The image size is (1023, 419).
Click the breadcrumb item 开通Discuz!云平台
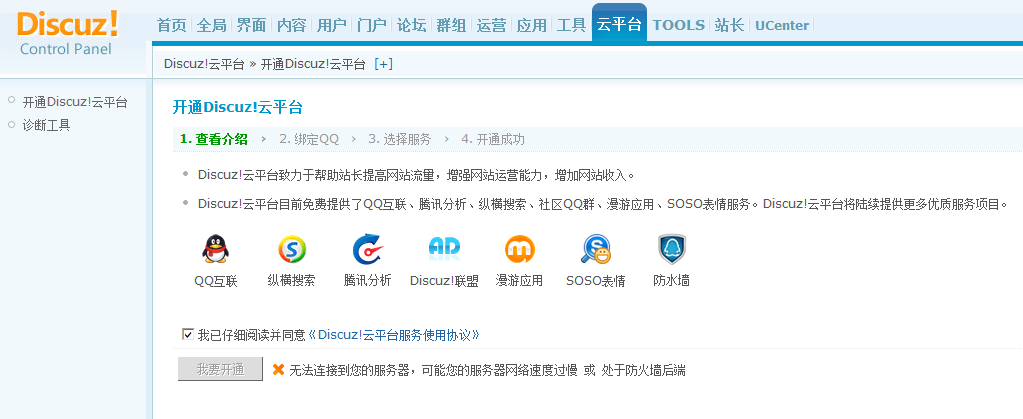pos(313,64)
